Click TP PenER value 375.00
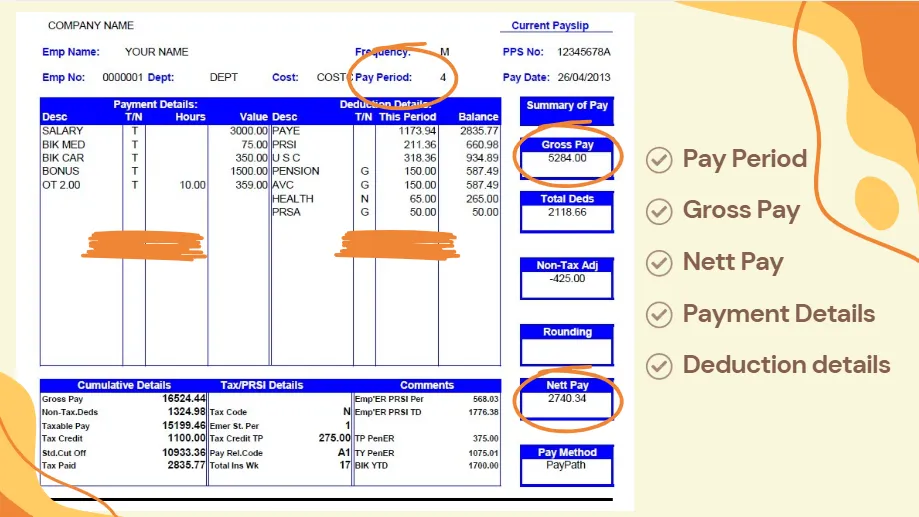This screenshot has height=517, width=919. click(x=485, y=438)
